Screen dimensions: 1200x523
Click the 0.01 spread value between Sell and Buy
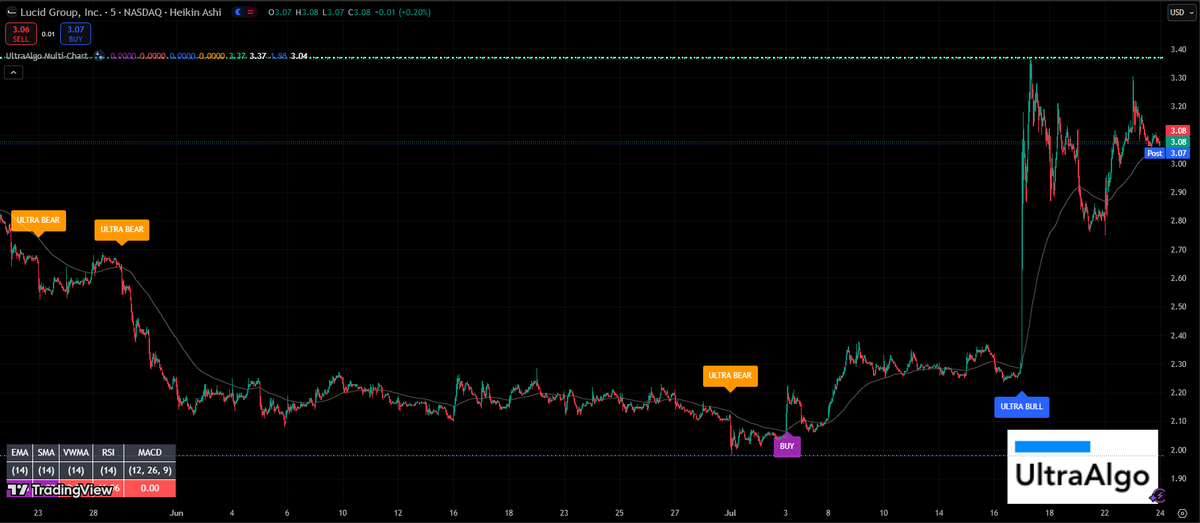click(x=48, y=33)
